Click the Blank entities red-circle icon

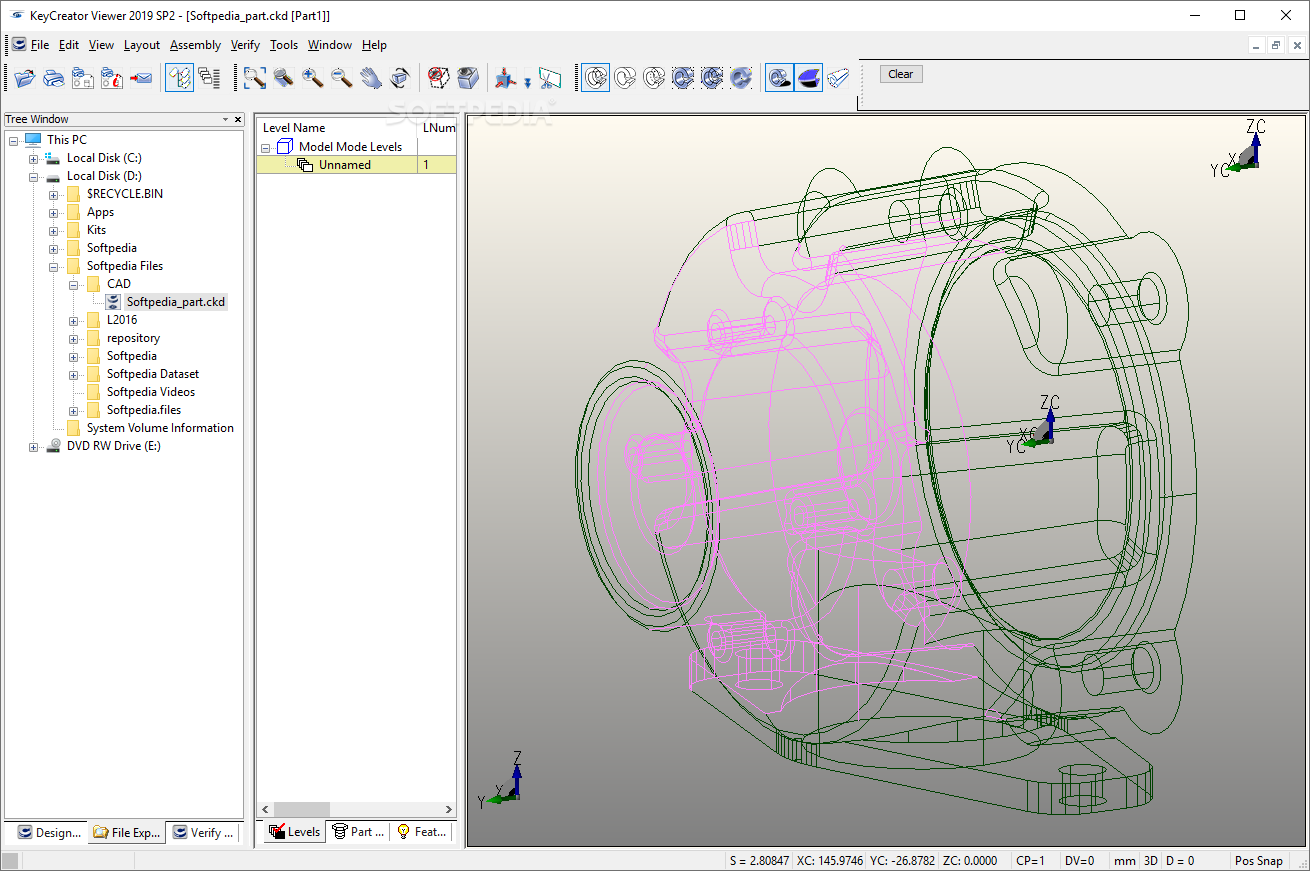(438, 78)
